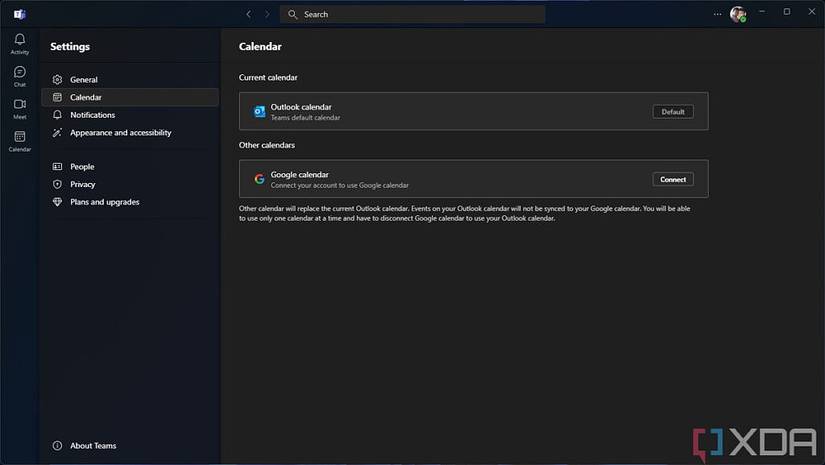The image size is (825, 465).
Task: Click the 'Other calendars' heading
Action: 267,145
